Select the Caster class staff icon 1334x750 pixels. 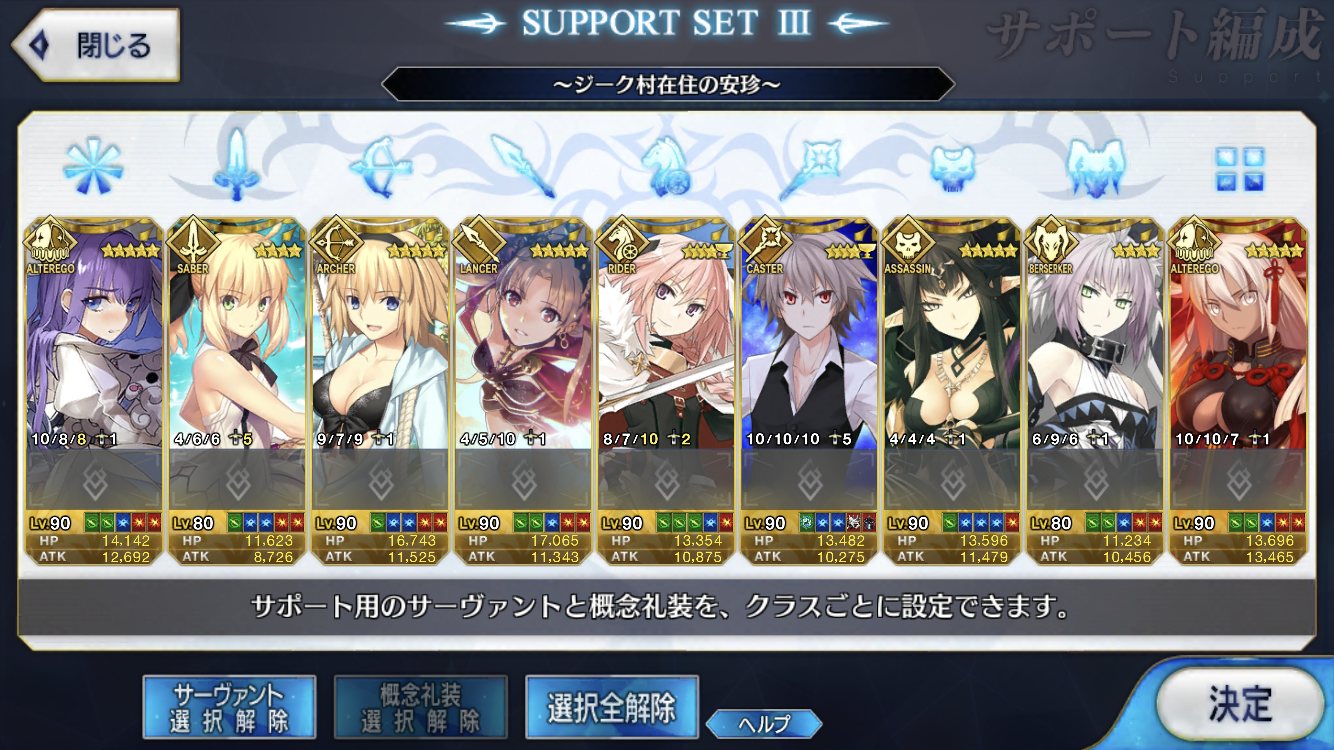(808, 164)
